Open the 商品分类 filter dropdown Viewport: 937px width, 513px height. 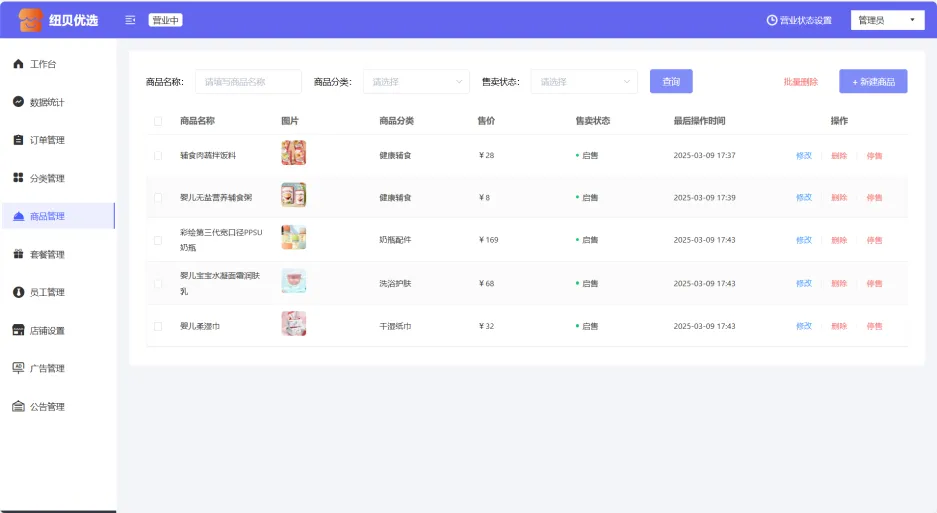(415, 82)
